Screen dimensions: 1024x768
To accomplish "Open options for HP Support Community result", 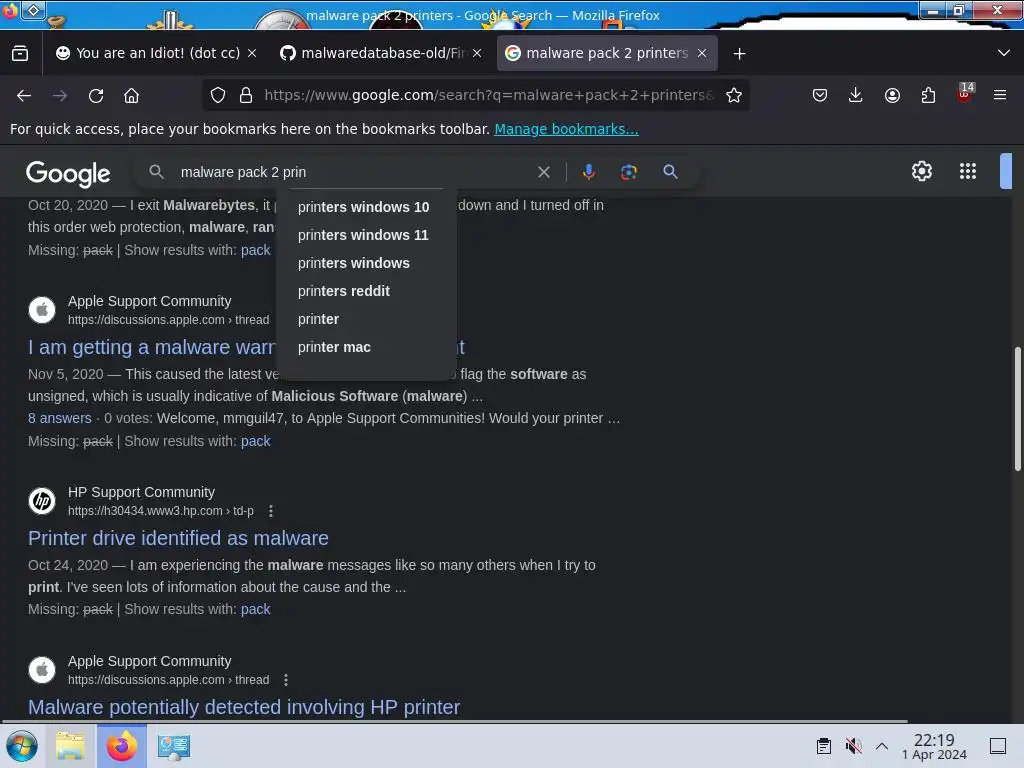I will click(x=271, y=511).
